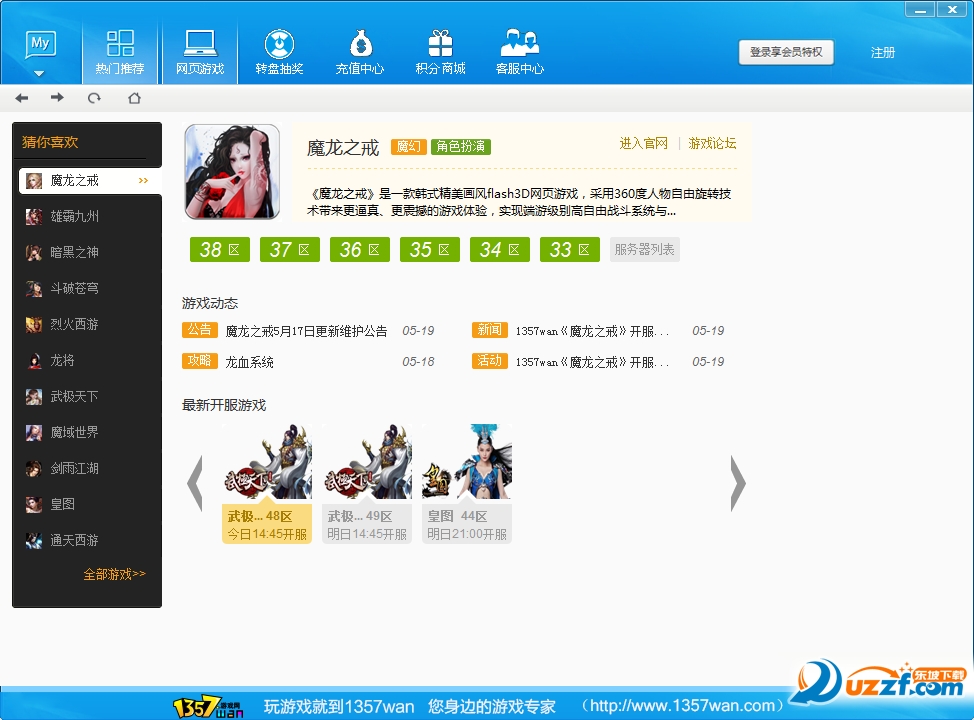Return home via the house icon
The height and width of the screenshot is (720, 974).
134,98
